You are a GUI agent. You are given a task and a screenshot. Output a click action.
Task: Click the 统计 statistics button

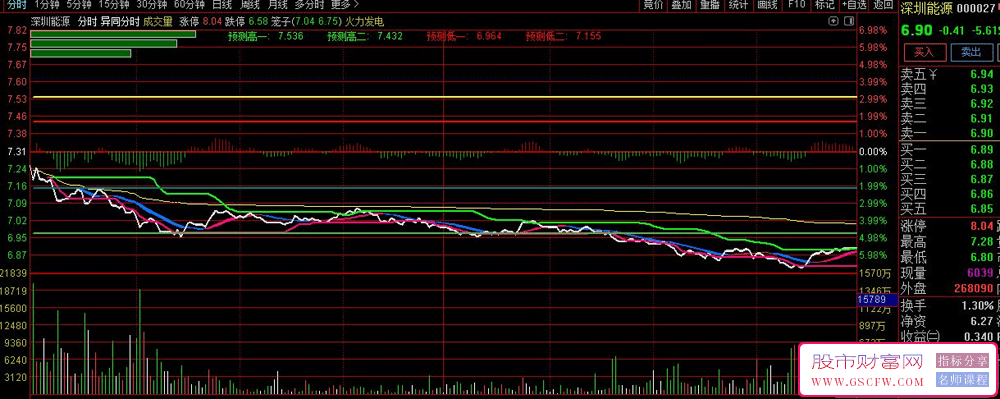tap(738, 5)
